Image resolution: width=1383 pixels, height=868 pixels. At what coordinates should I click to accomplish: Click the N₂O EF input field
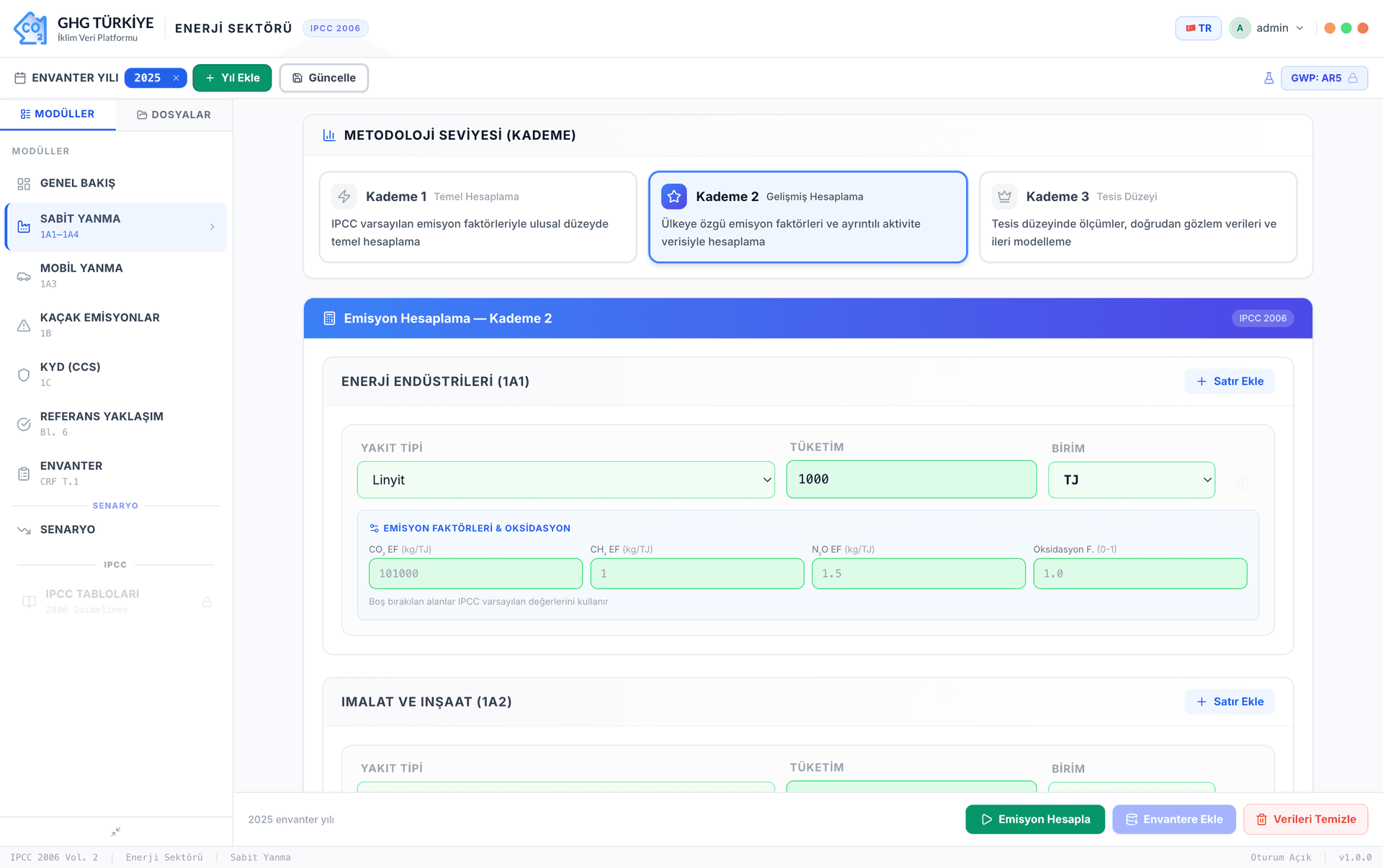[x=918, y=574]
